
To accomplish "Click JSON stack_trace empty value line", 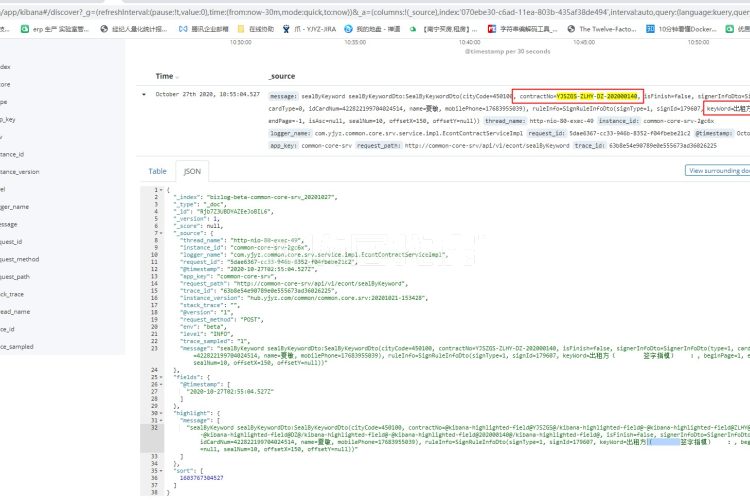I will [210, 305].
